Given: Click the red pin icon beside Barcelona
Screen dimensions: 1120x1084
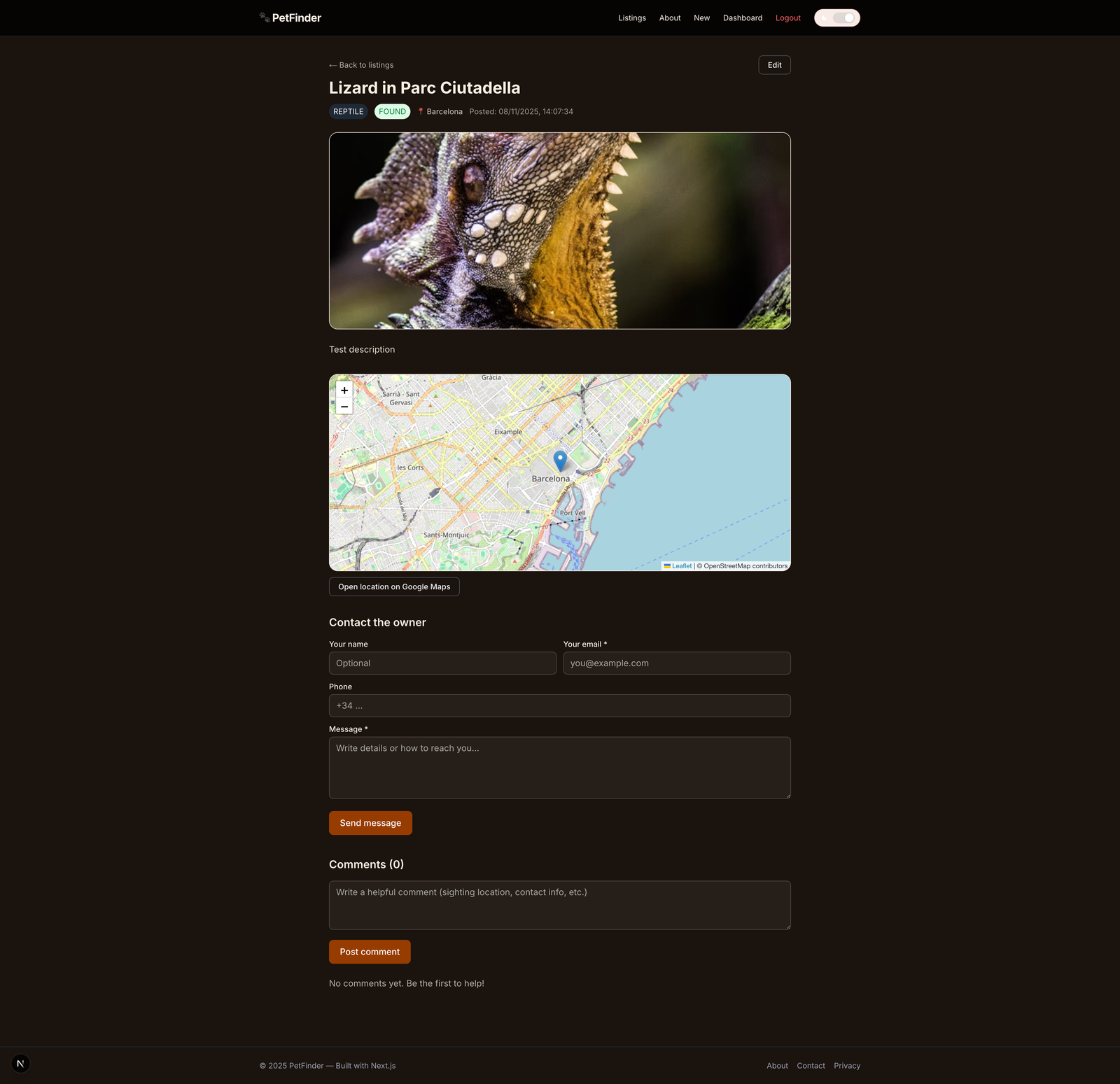Looking at the screenshot, I should (x=421, y=111).
